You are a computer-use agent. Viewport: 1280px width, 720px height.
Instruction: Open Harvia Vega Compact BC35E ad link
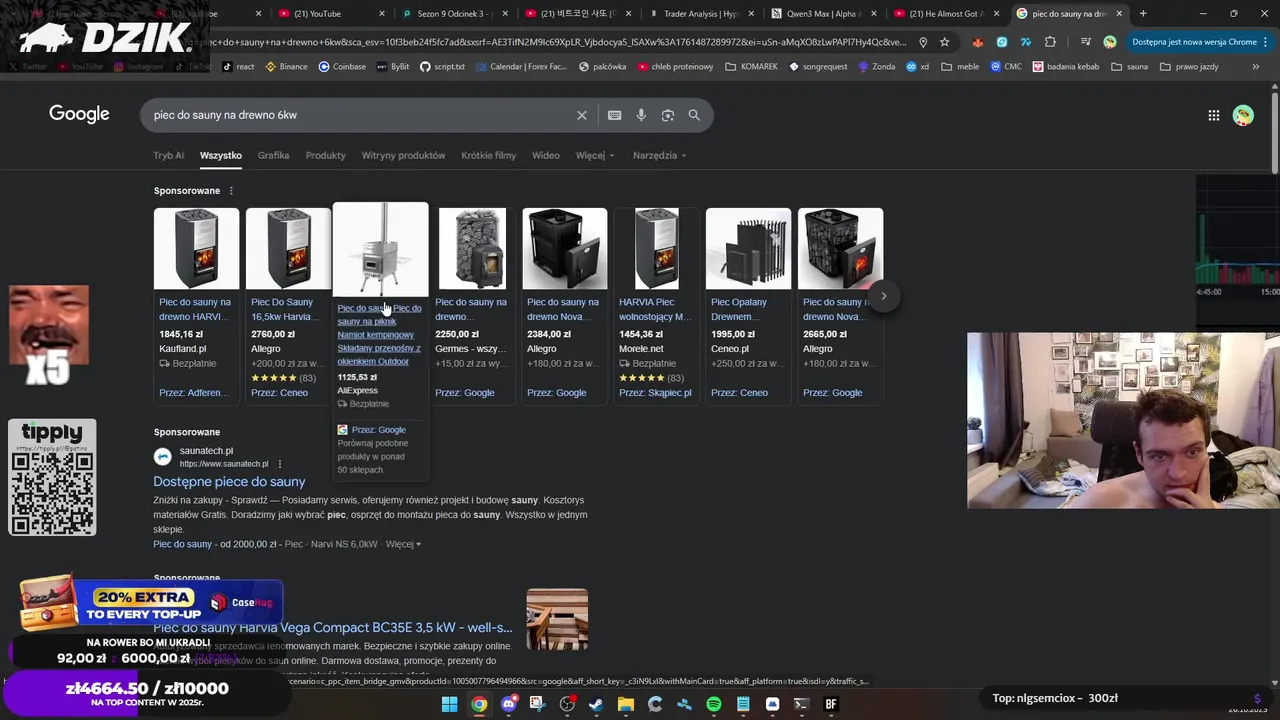(332, 628)
